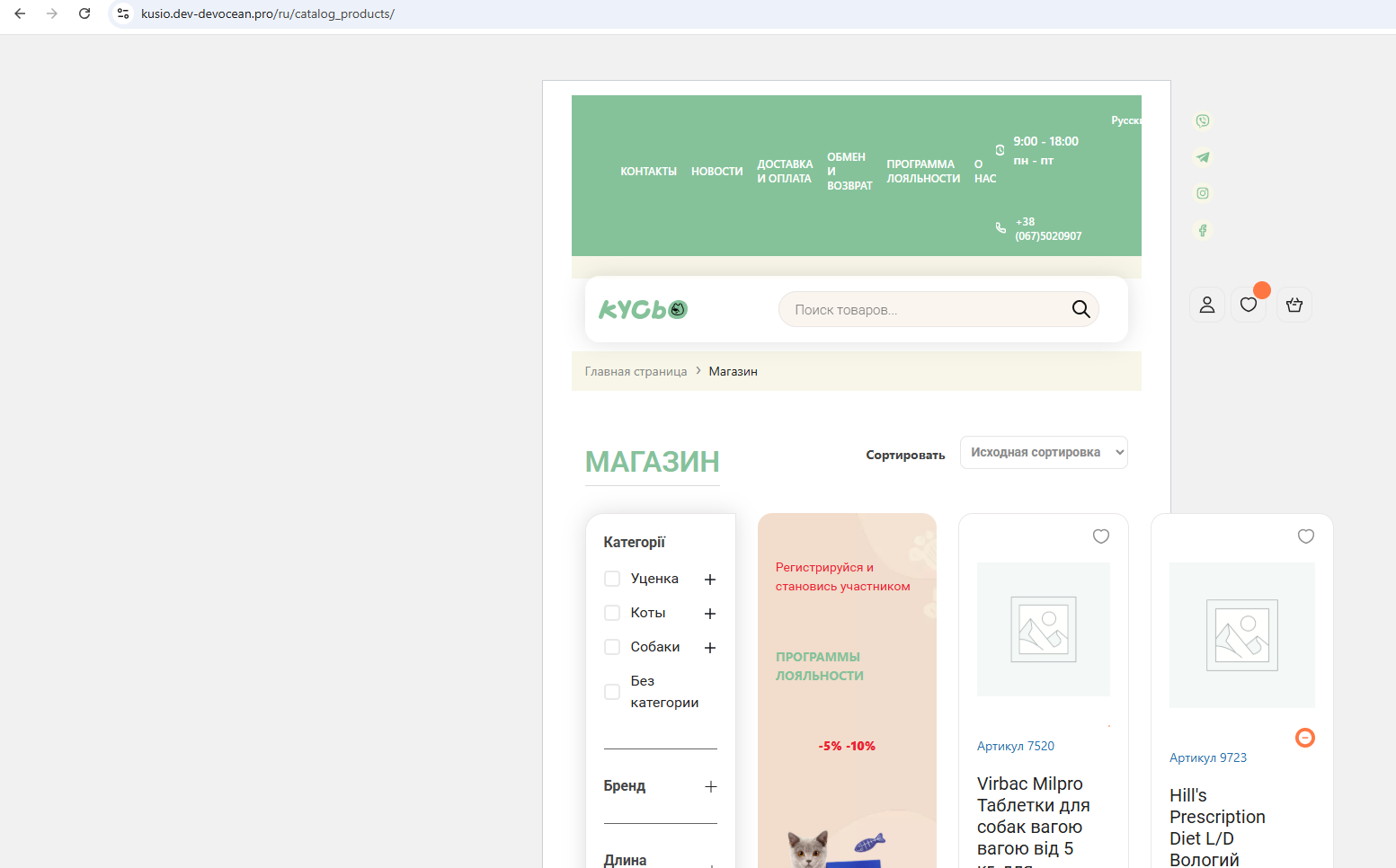This screenshot has height=868, width=1396.
Task: Open Virbac Milpro Таблетки product title
Action: (1034, 821)
